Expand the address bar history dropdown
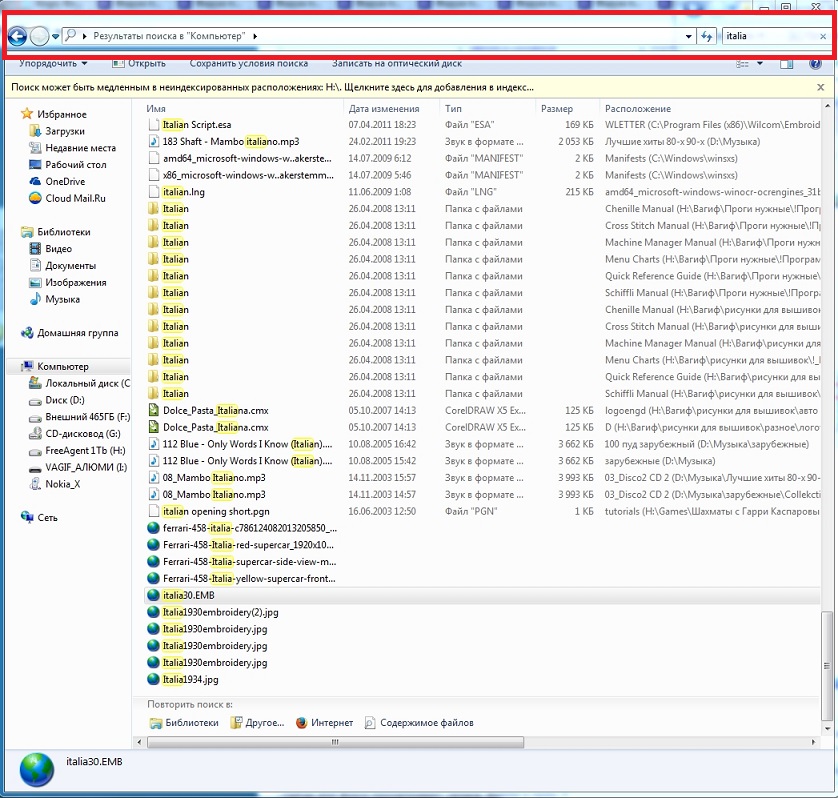The image size is (838, 798). point(689,37)
